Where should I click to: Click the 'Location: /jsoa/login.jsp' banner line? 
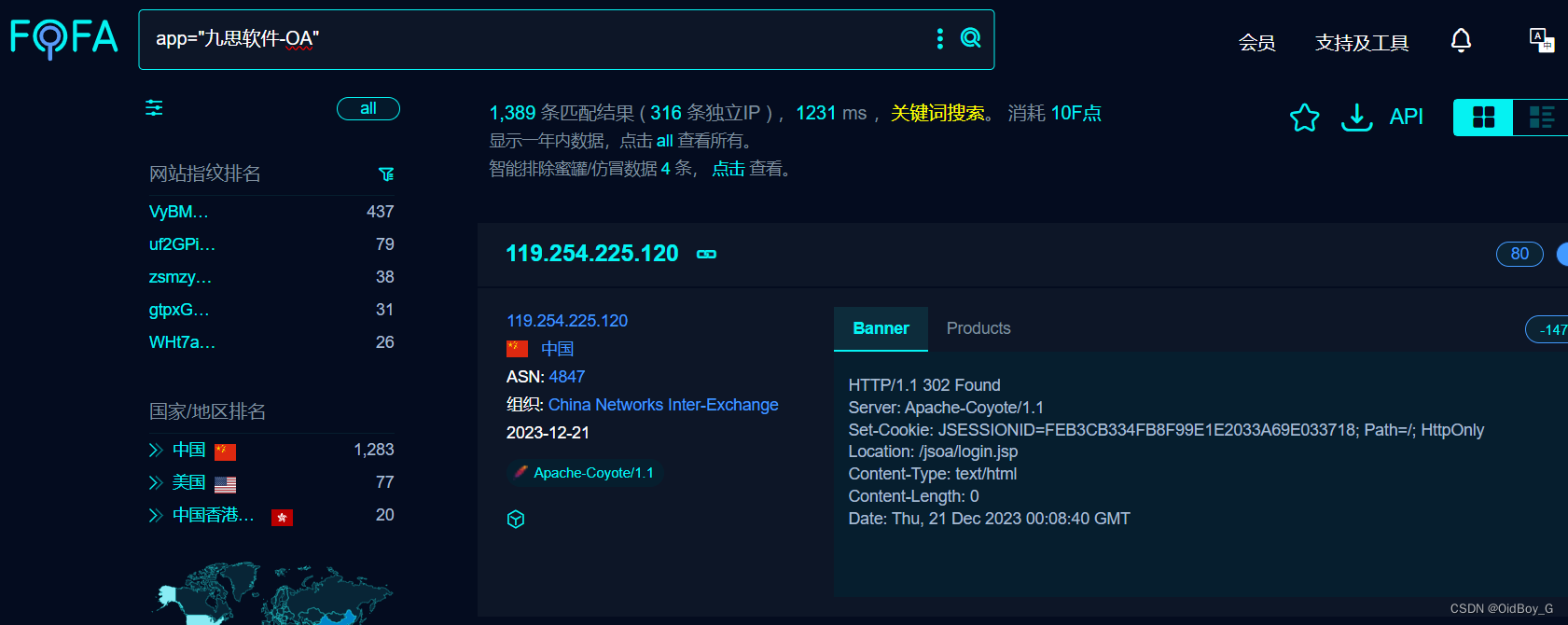point(933,451)
